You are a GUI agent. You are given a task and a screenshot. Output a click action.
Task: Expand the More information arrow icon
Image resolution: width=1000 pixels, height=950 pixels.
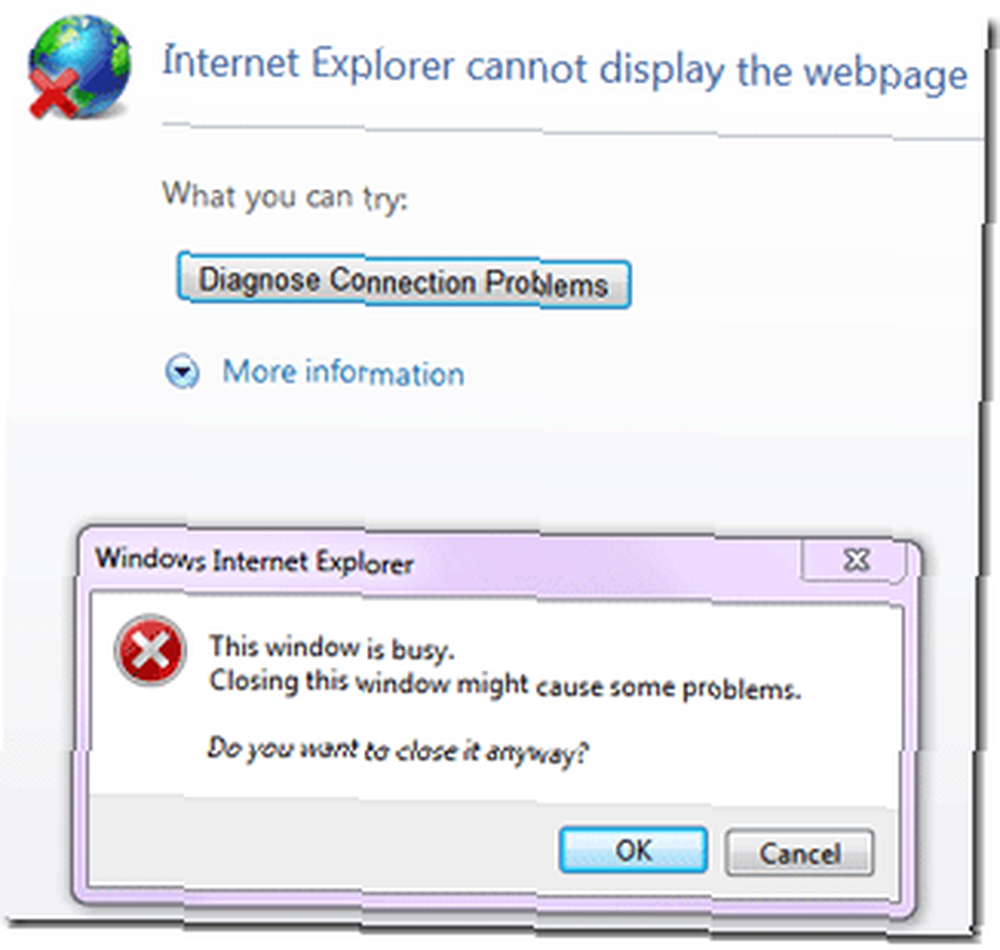[183, 371]
